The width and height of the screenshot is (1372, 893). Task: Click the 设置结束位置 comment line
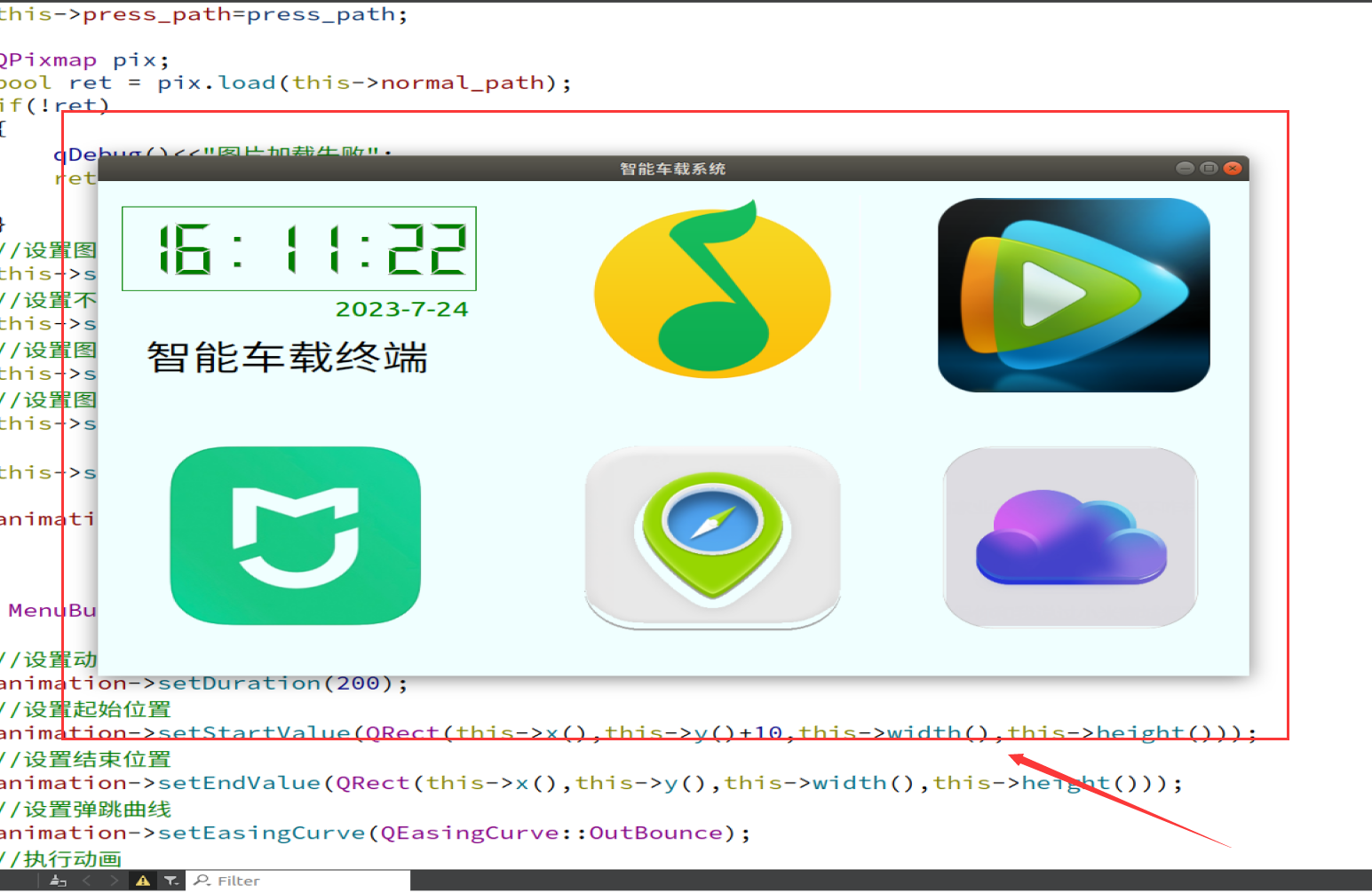86,759
